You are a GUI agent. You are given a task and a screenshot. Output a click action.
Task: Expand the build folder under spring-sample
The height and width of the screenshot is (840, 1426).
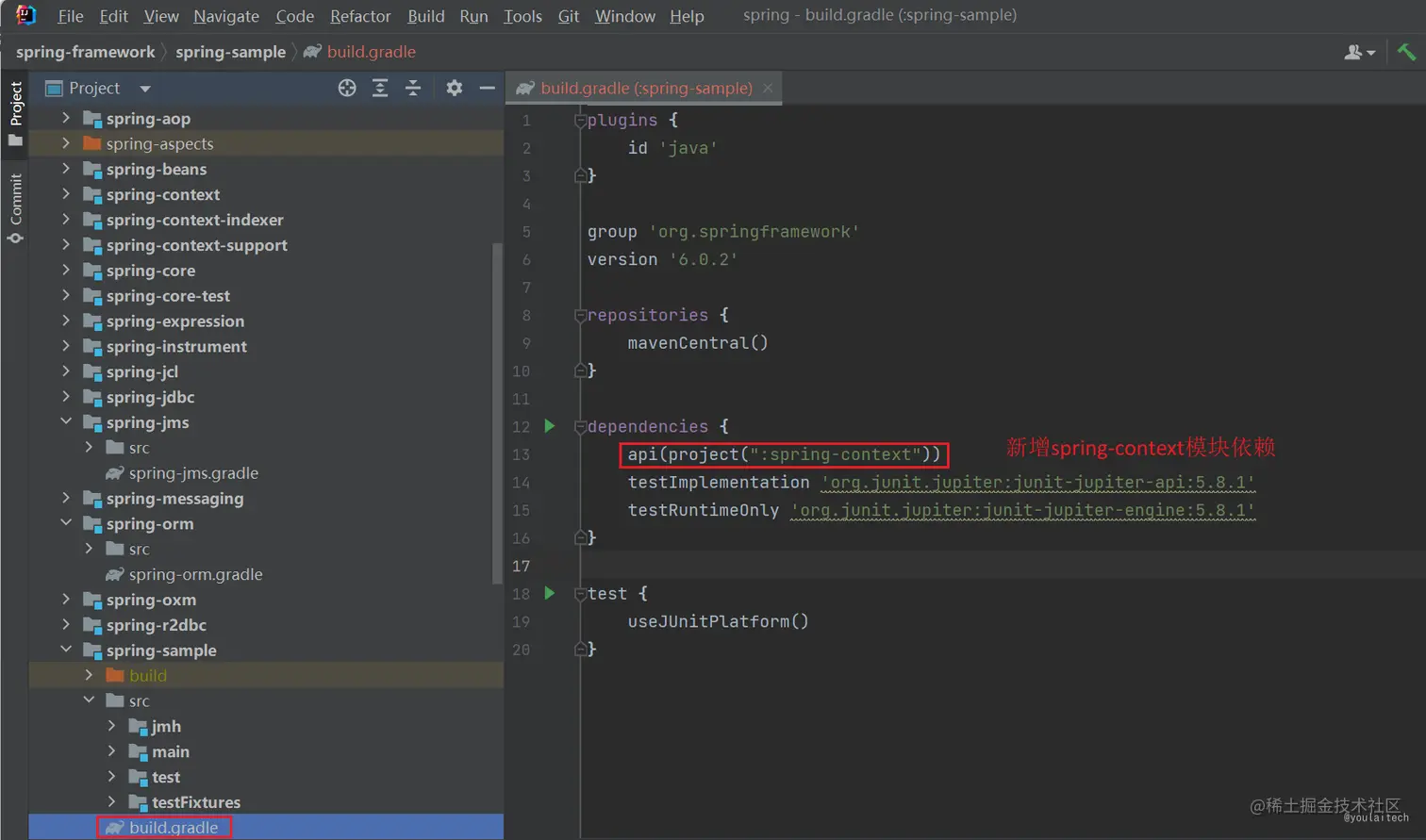(89, 675)
